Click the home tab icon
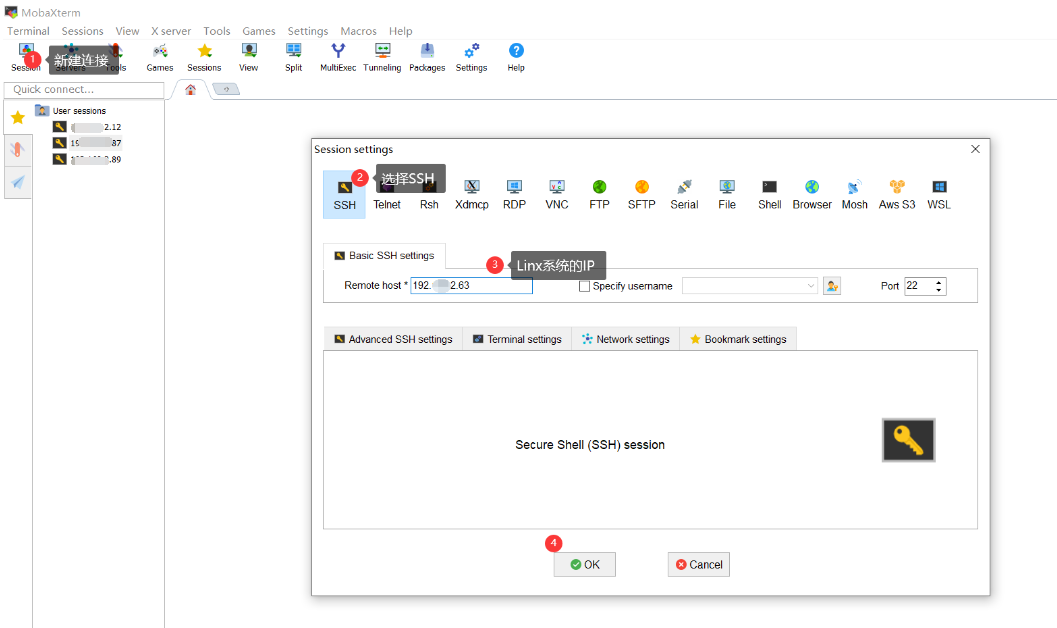The image size is (1057, 628). point(191,90)
